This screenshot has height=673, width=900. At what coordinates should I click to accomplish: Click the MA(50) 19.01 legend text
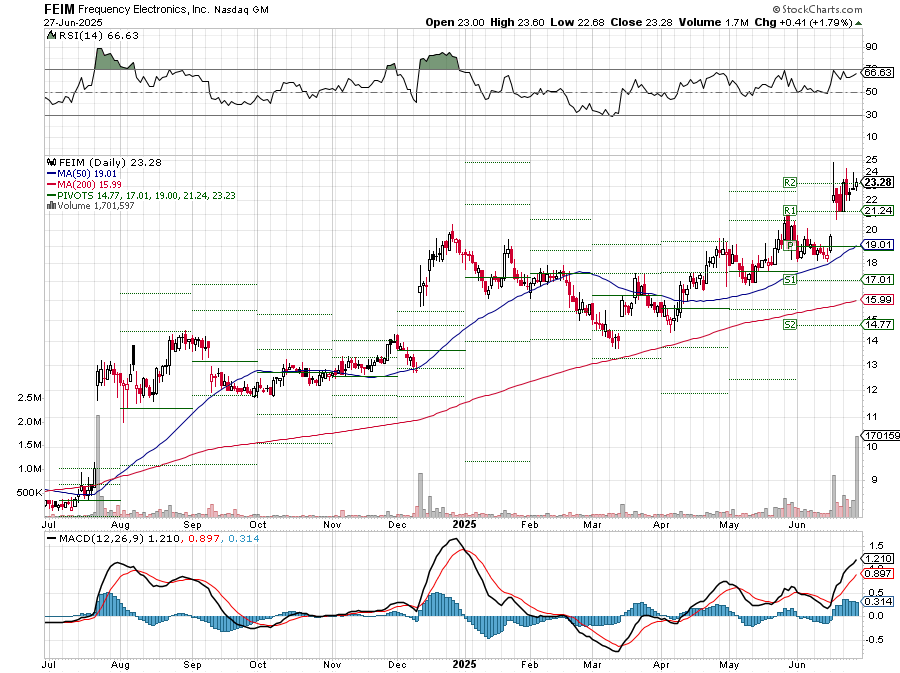click(x=87, y=174)
